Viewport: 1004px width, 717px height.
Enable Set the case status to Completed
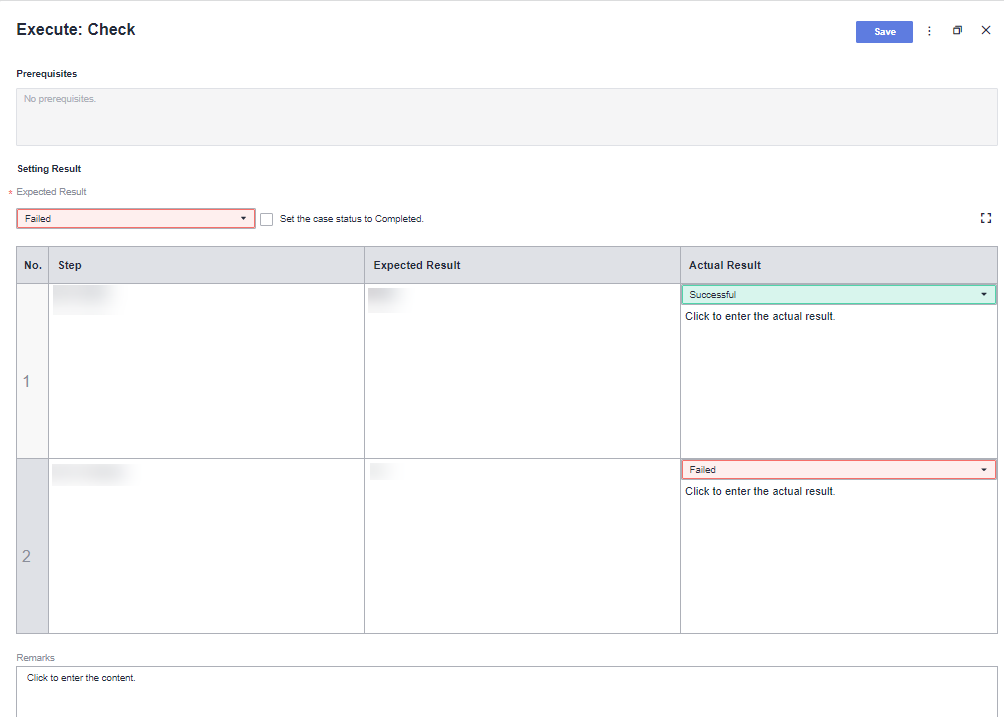(267, 219)
